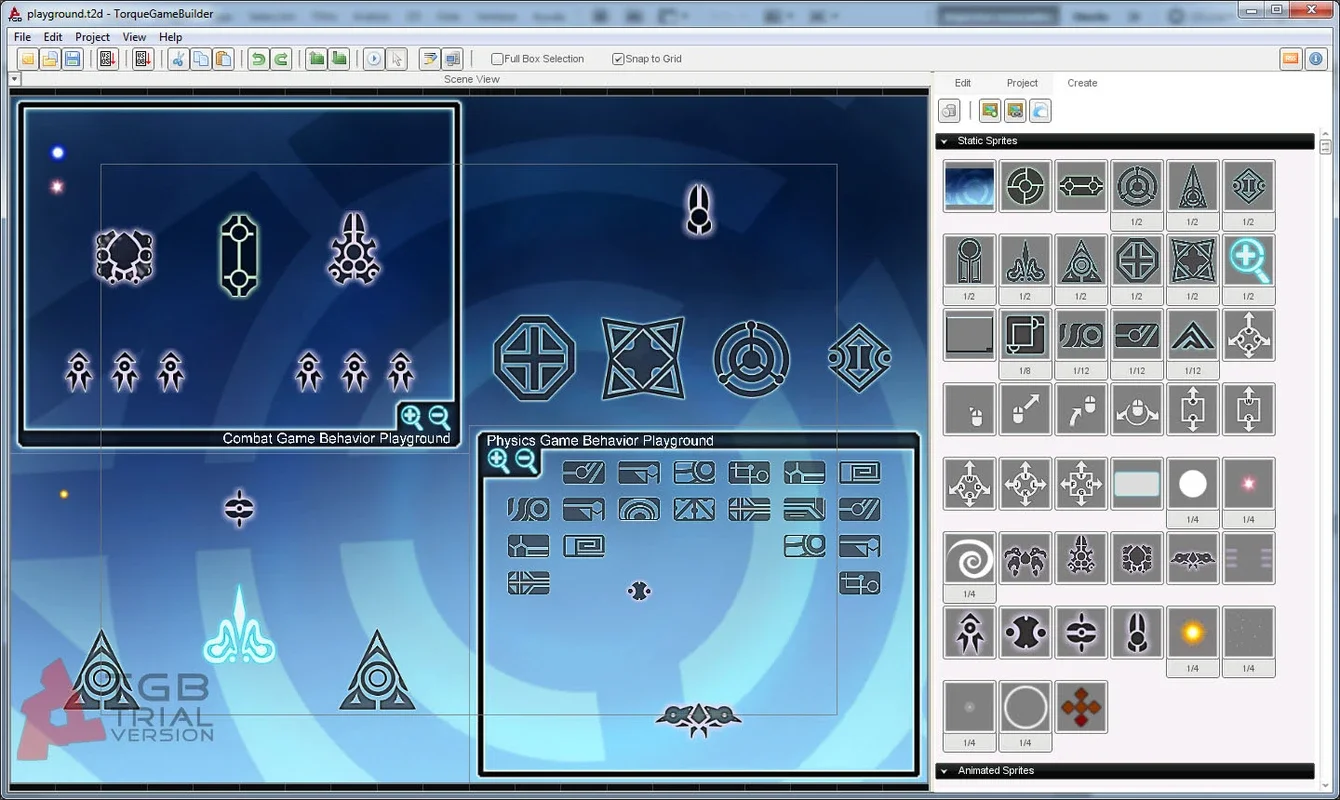Select the white ring outline sprite
Image resolution: width=1340 pixels, height=800 pixels.
(1025, 708)
